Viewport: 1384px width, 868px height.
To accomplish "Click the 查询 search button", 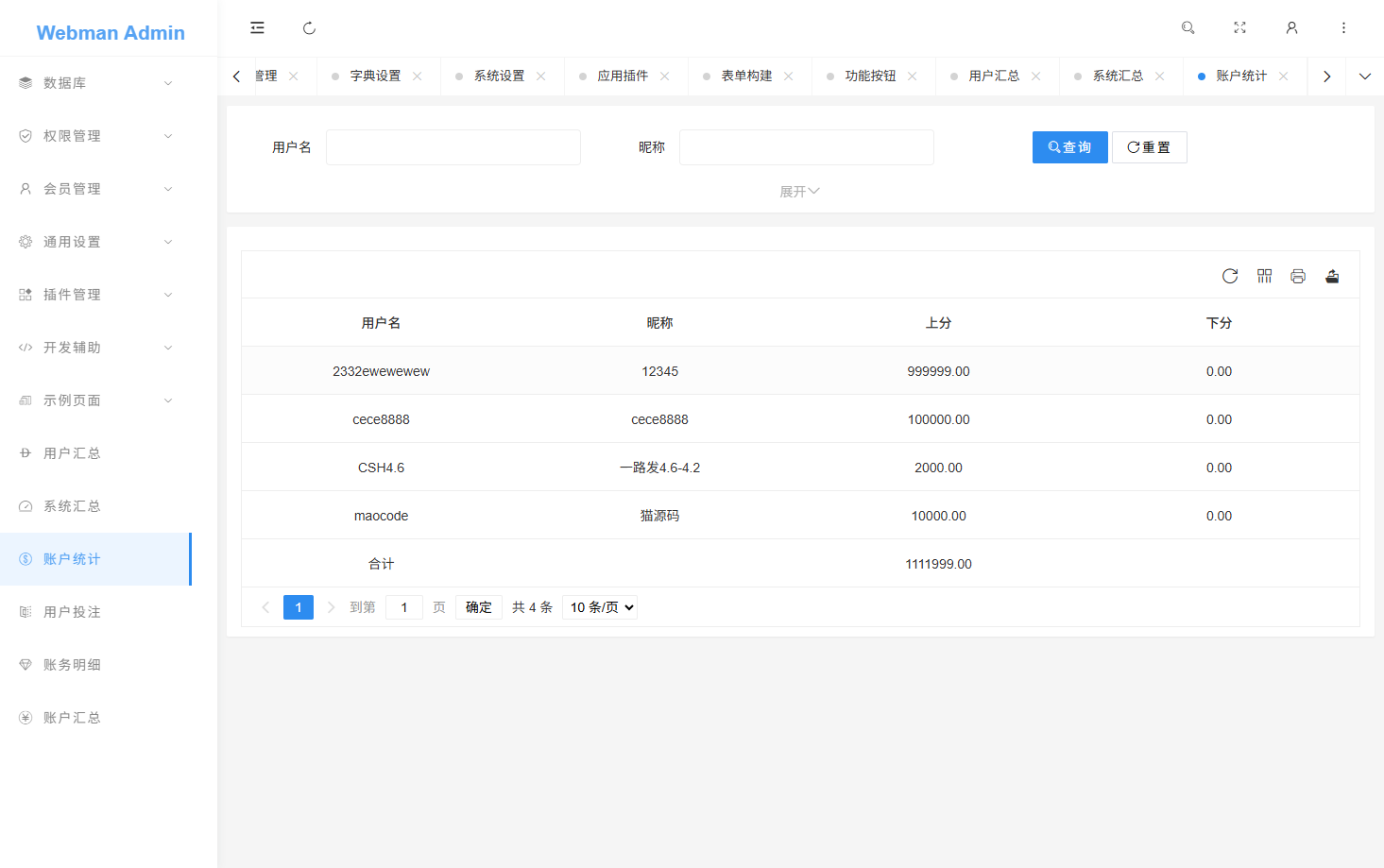I will click(x=1069, y=146).
